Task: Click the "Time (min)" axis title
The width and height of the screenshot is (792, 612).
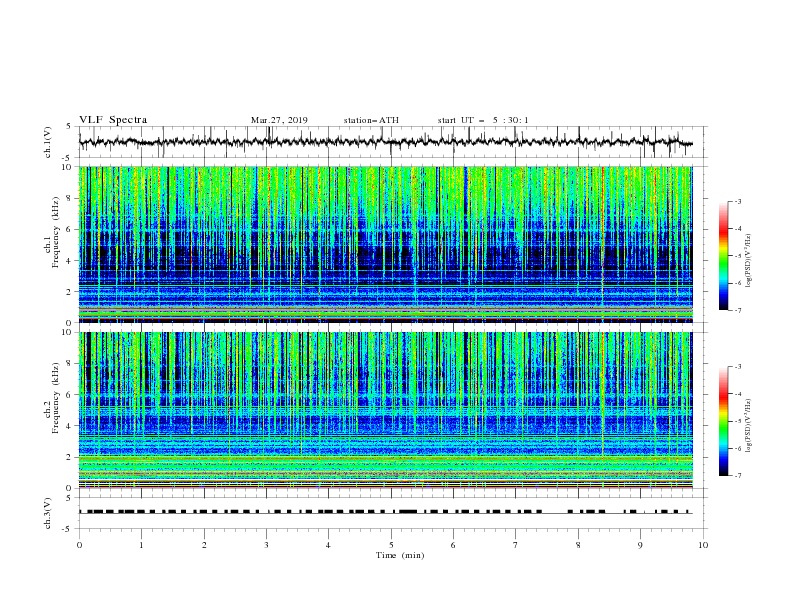Action: tap(400, 555)
